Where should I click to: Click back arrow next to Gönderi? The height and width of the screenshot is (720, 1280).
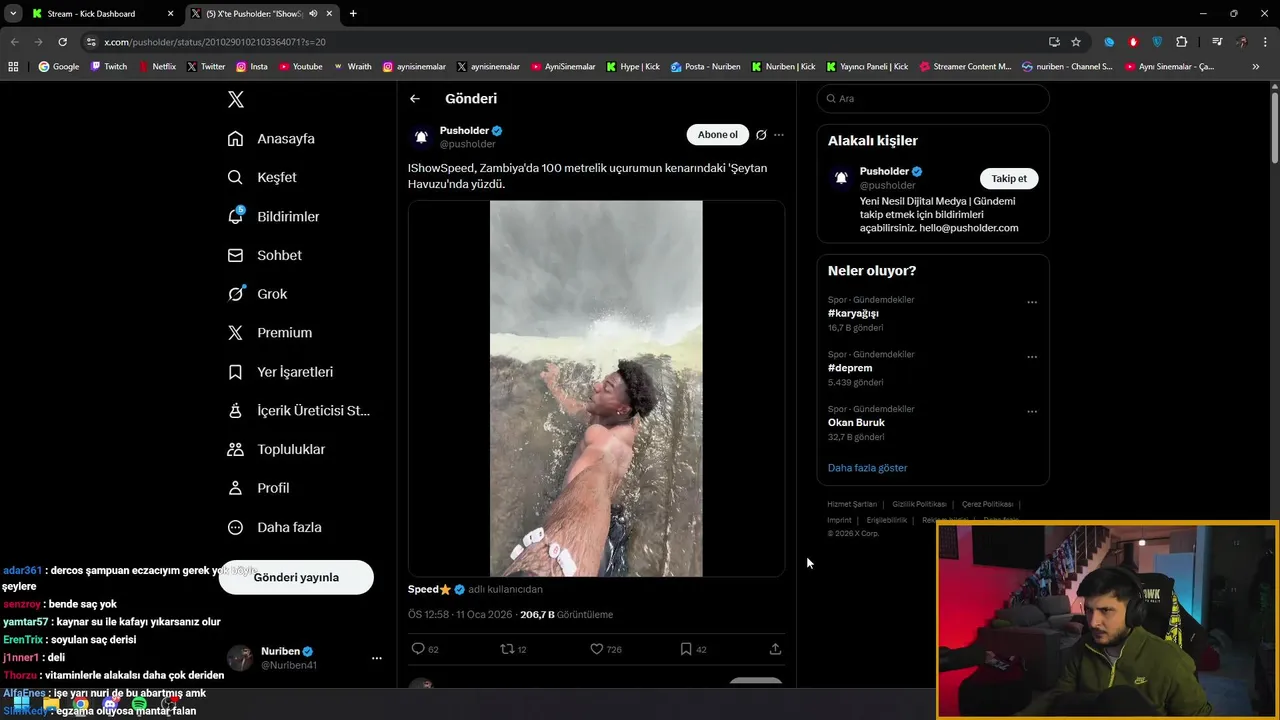pos(415,98)
